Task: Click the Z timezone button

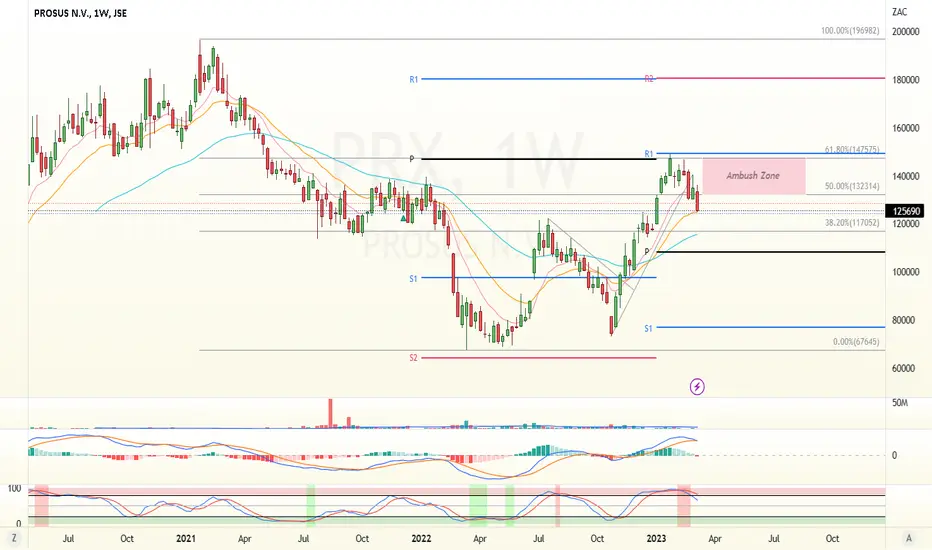Action: (14, 538)
